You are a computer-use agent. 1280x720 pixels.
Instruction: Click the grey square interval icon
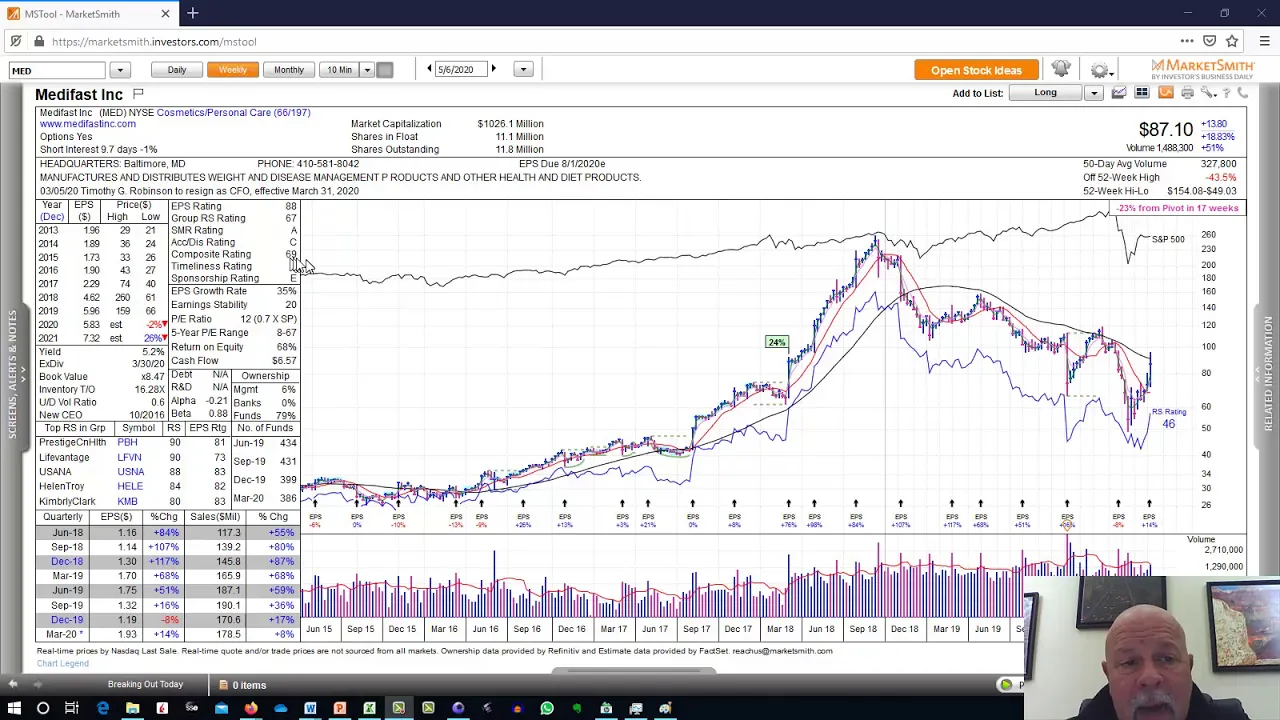pos(385,70)
